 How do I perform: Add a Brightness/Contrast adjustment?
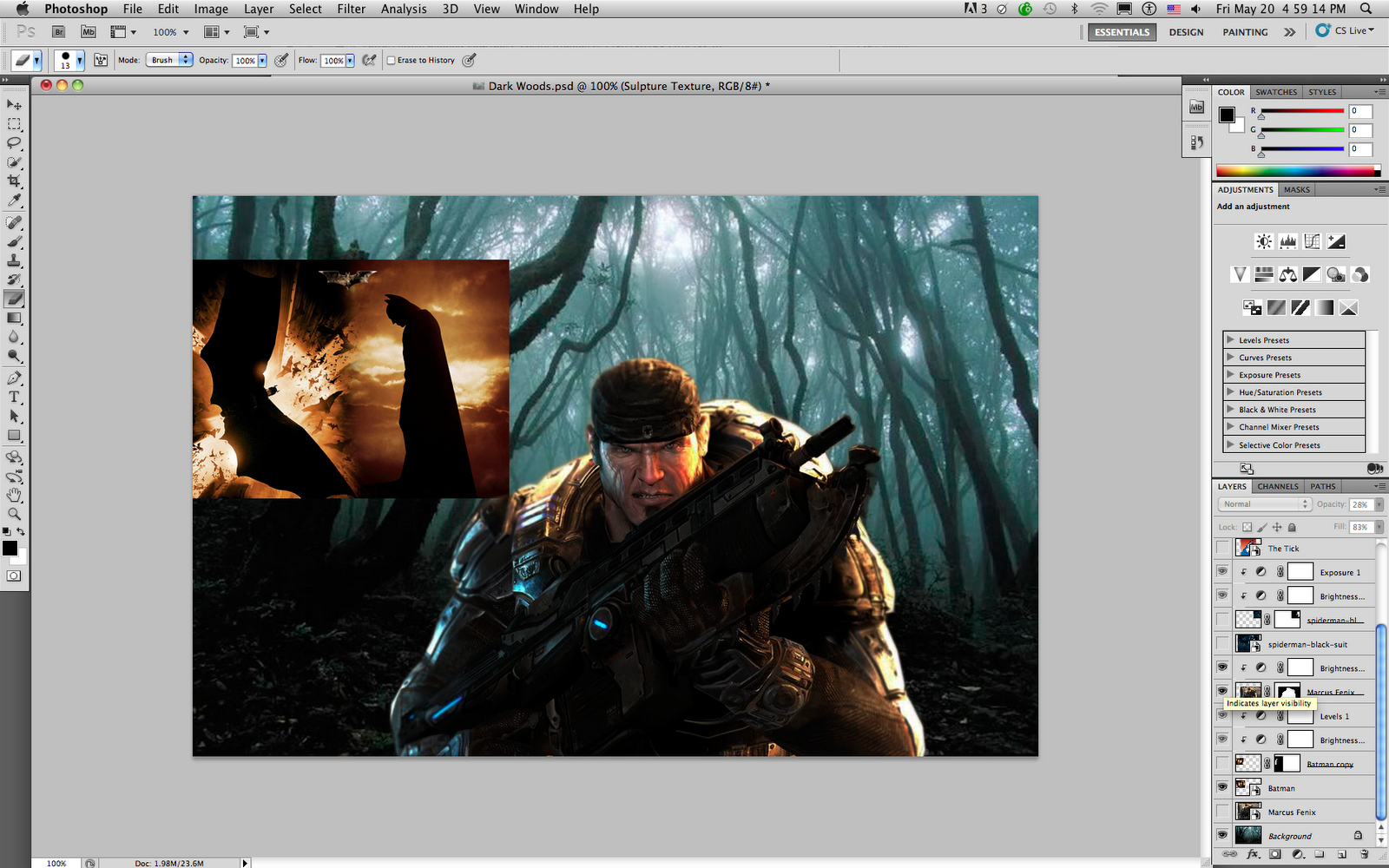pos(1264,241)
